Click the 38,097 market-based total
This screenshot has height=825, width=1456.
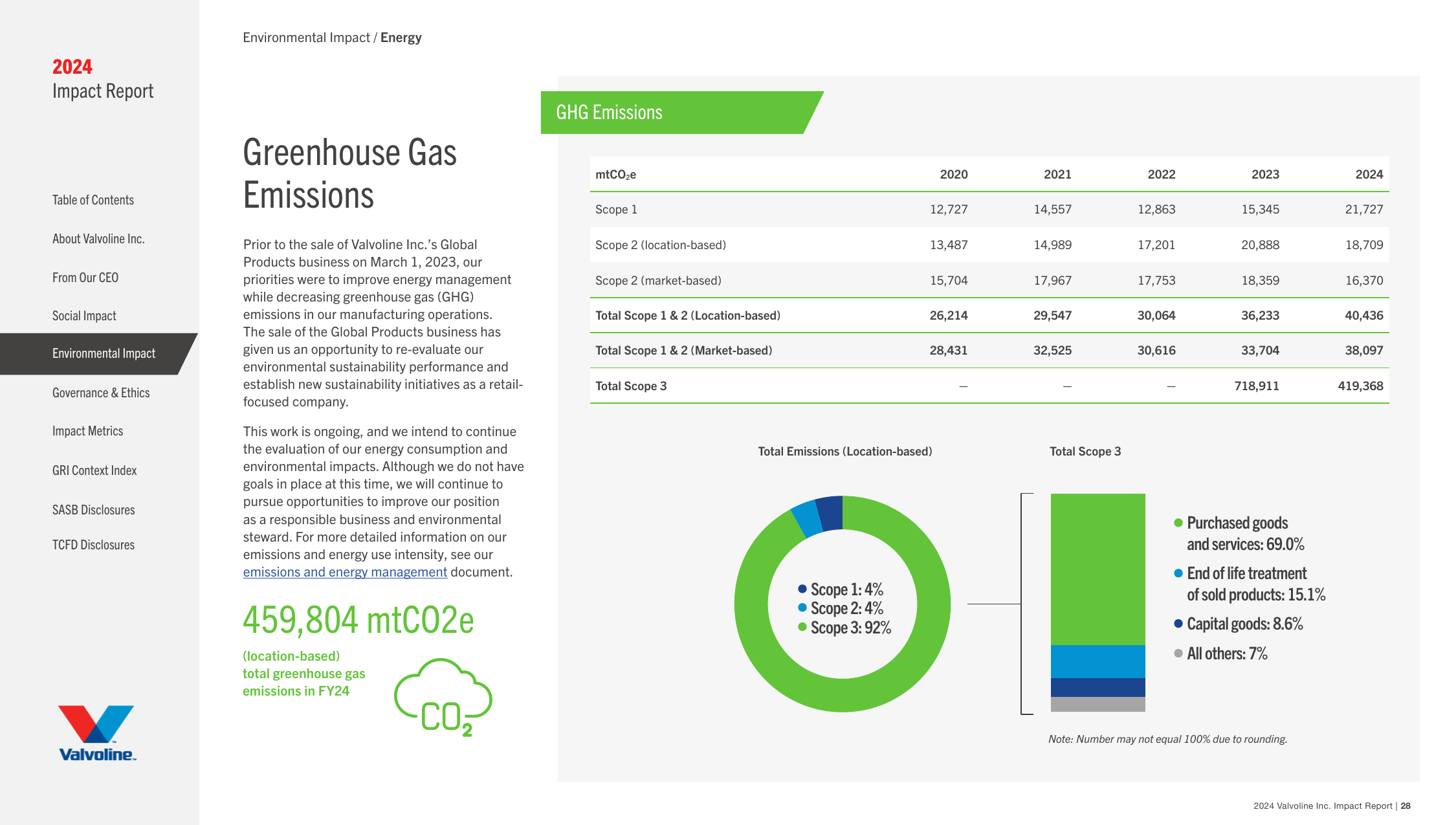[1363, 350]
